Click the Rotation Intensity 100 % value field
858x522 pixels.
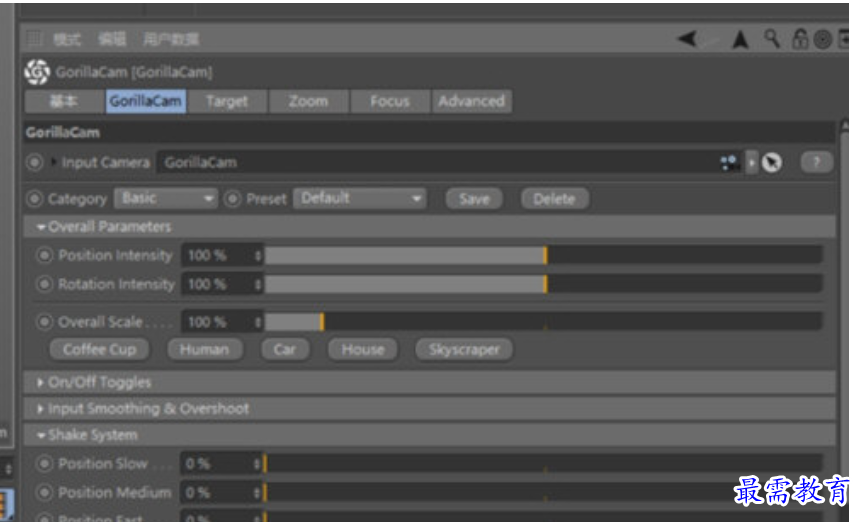click(x=218, y=284)
